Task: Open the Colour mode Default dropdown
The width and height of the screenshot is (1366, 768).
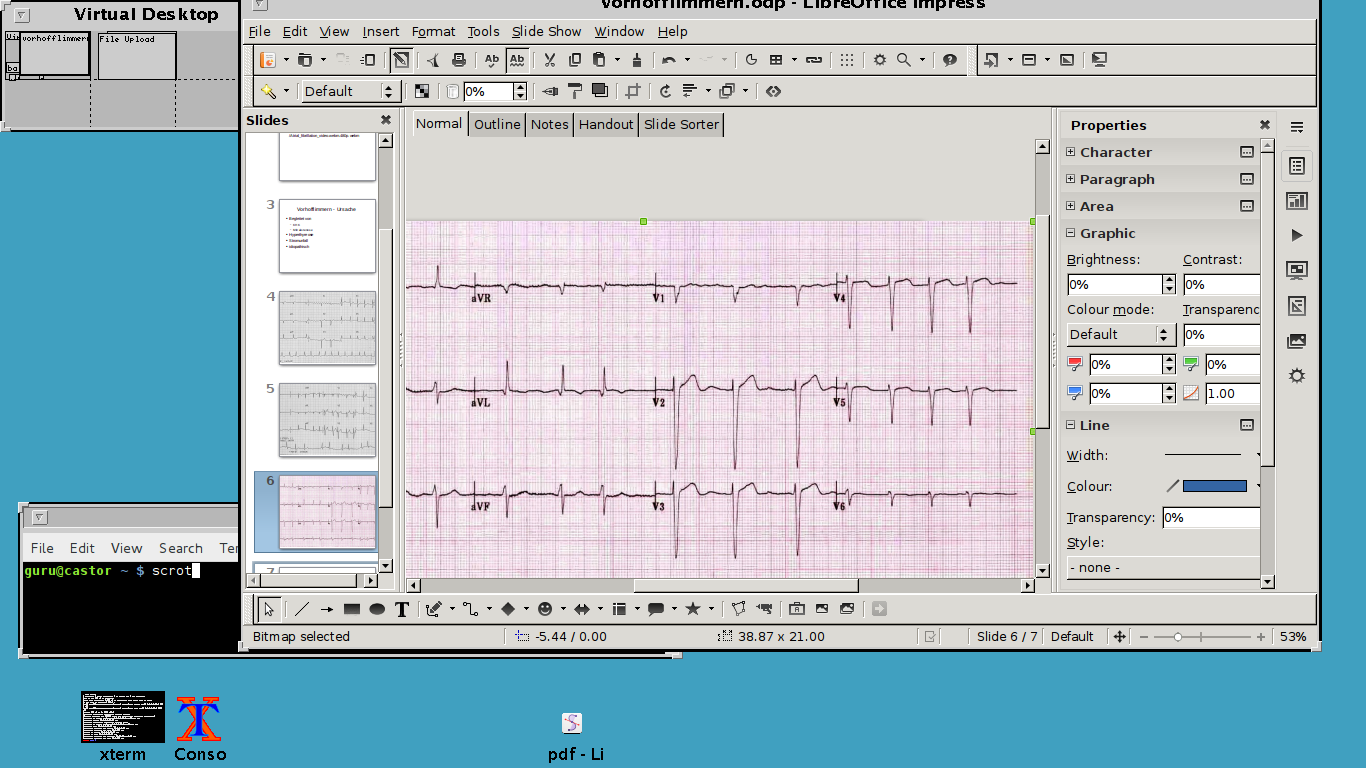Action: pyautogui.click(x=1120, y=335)
